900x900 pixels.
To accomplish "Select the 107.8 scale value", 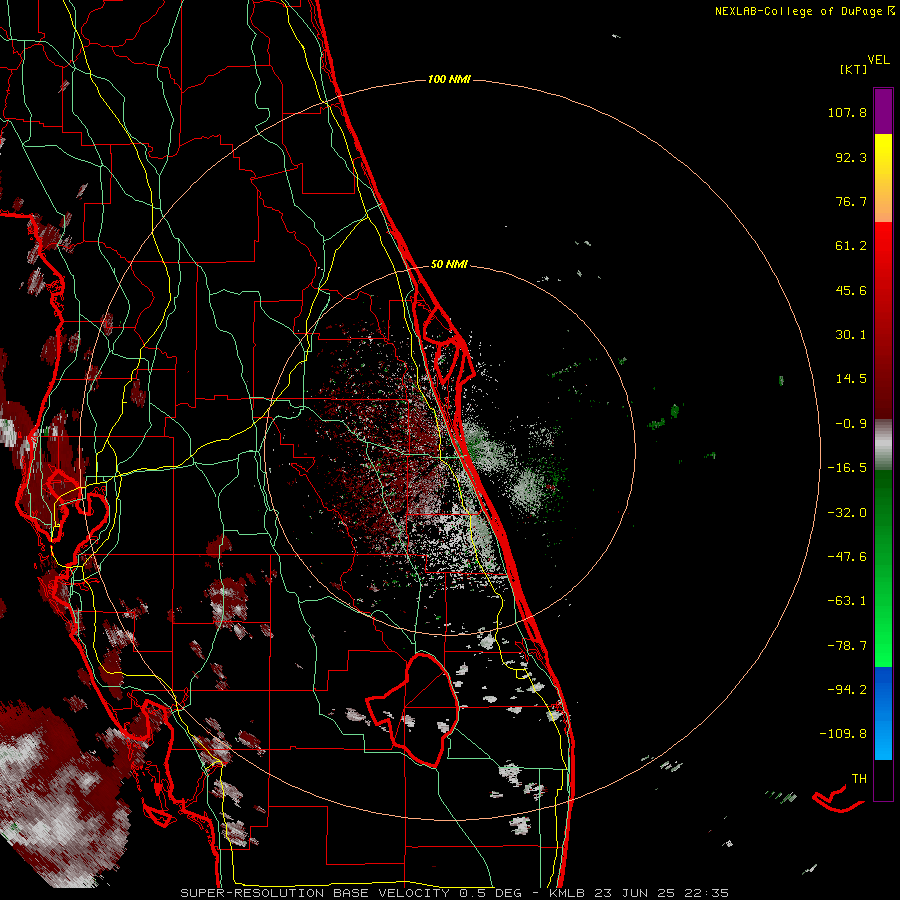I will coord(847,112).
